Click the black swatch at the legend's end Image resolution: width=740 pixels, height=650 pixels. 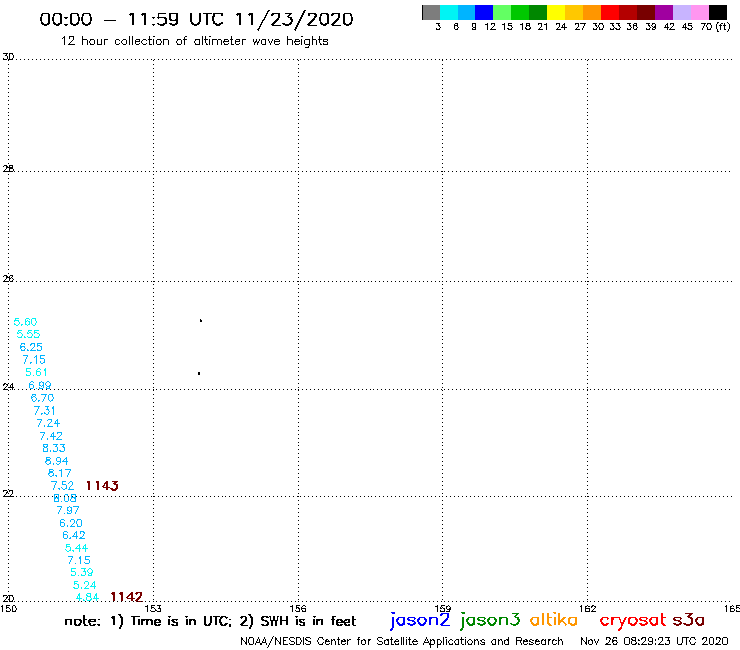pyautogui.click(x=717, y=12)
